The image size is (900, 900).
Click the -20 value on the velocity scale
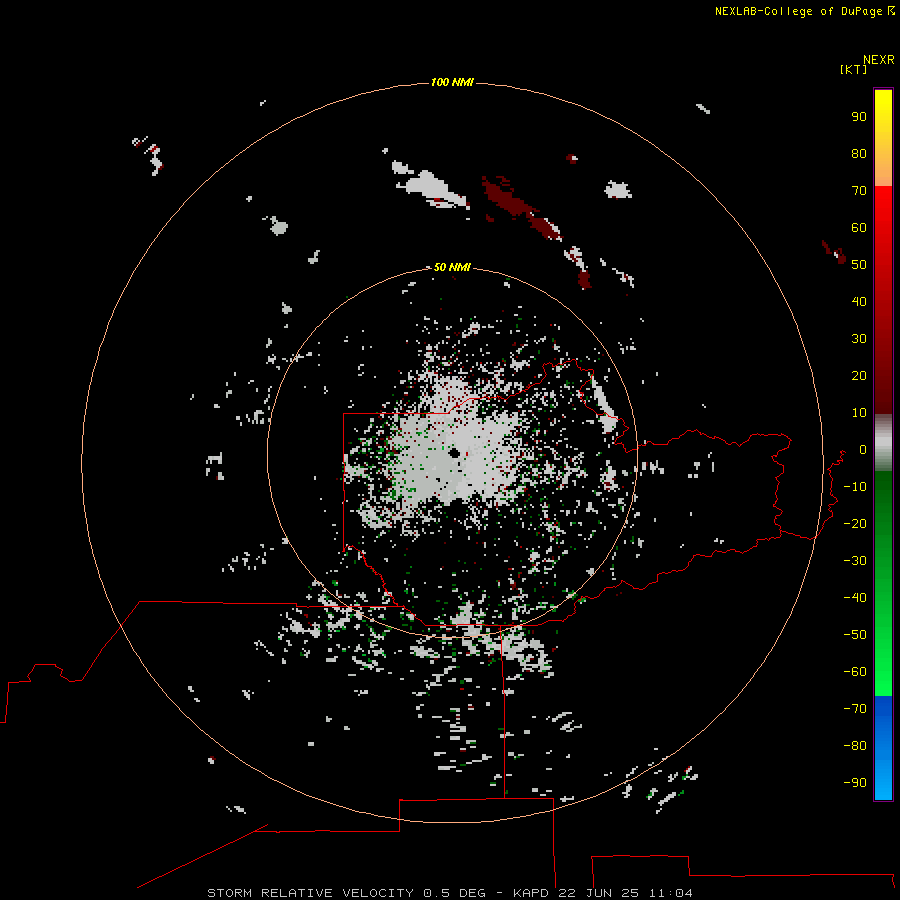855,523
